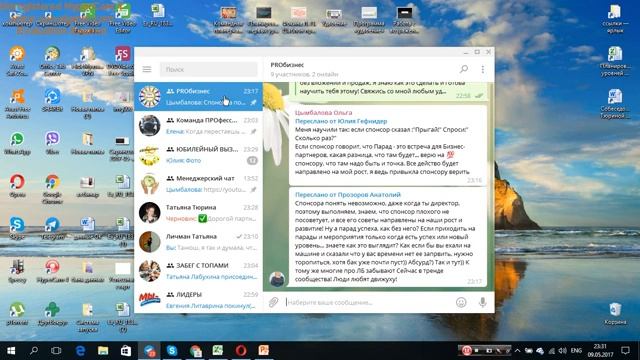Screen dimensions: 640x360
Task: Open the chat with Татьяна Тюрина
Action: click(198, 212)
